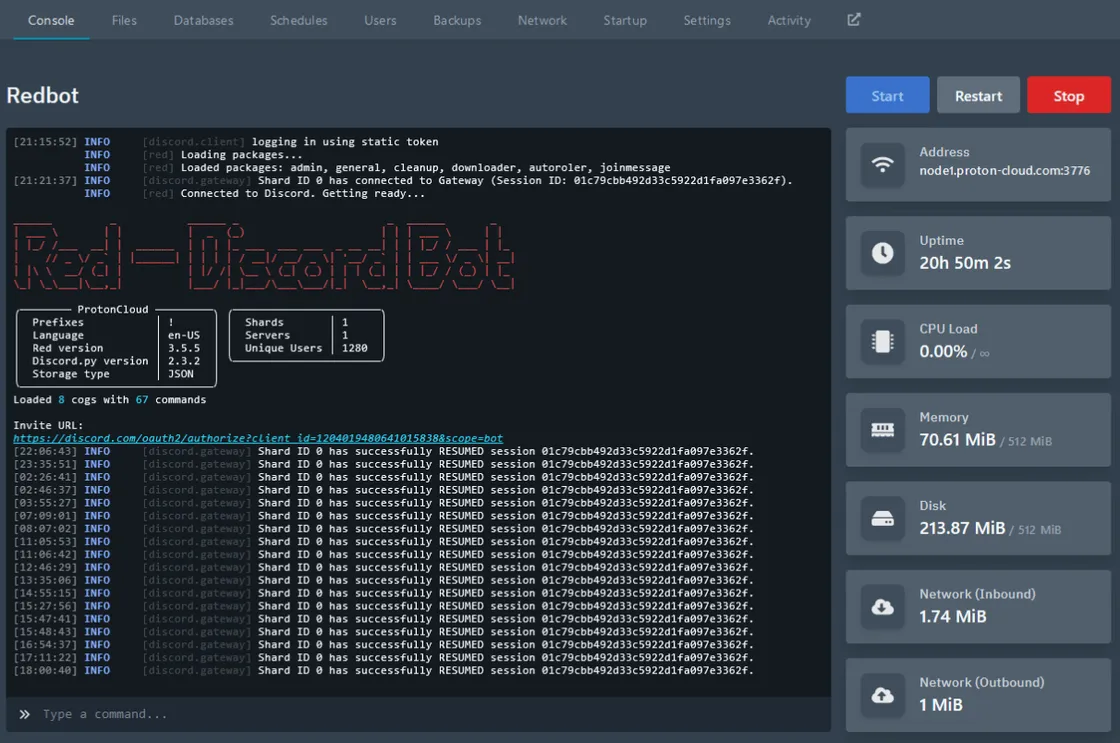
Task: Click the 16:54:37 RESUMED log line
Action: [384, 644]
